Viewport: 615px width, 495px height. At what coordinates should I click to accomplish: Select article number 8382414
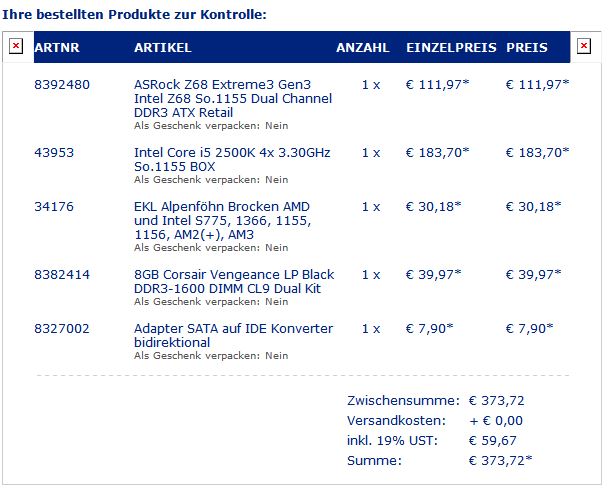point(62,275)
